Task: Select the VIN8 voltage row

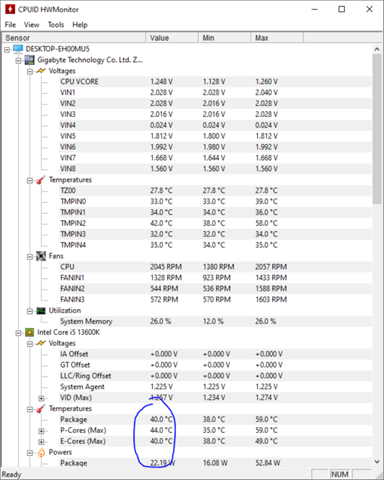Action: coord(215,169)
